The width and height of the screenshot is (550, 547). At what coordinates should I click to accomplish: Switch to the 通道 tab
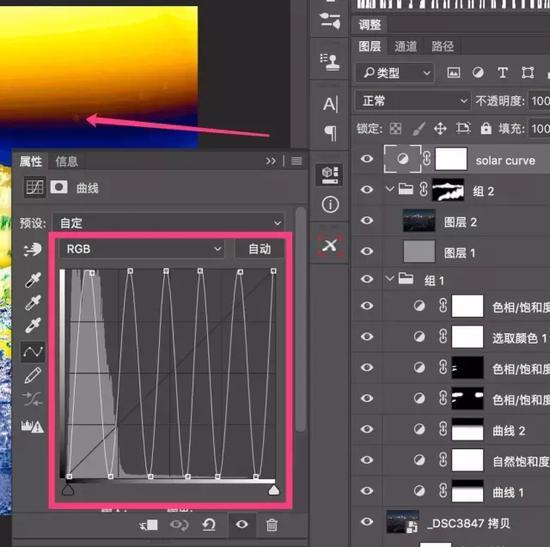[x=405, y=46]
